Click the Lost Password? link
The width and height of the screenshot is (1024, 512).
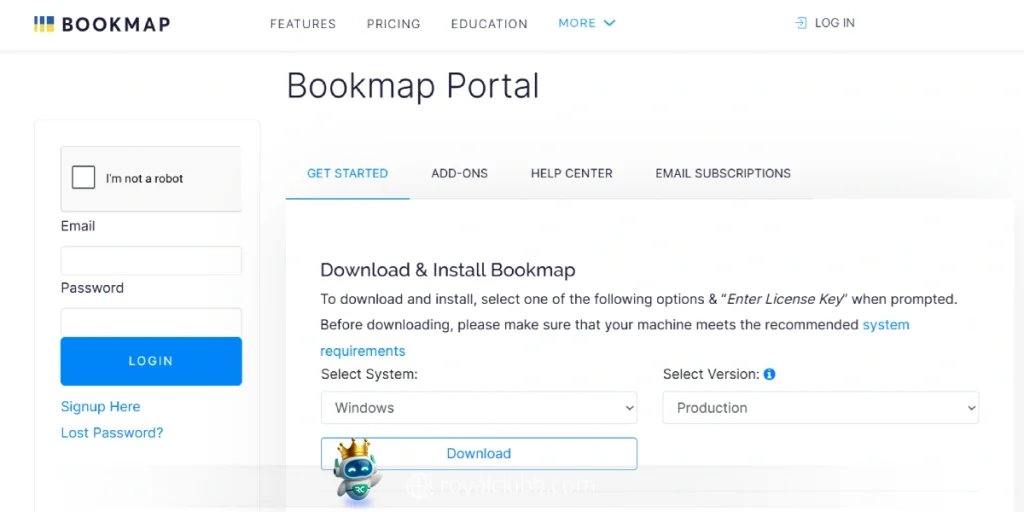112,433
